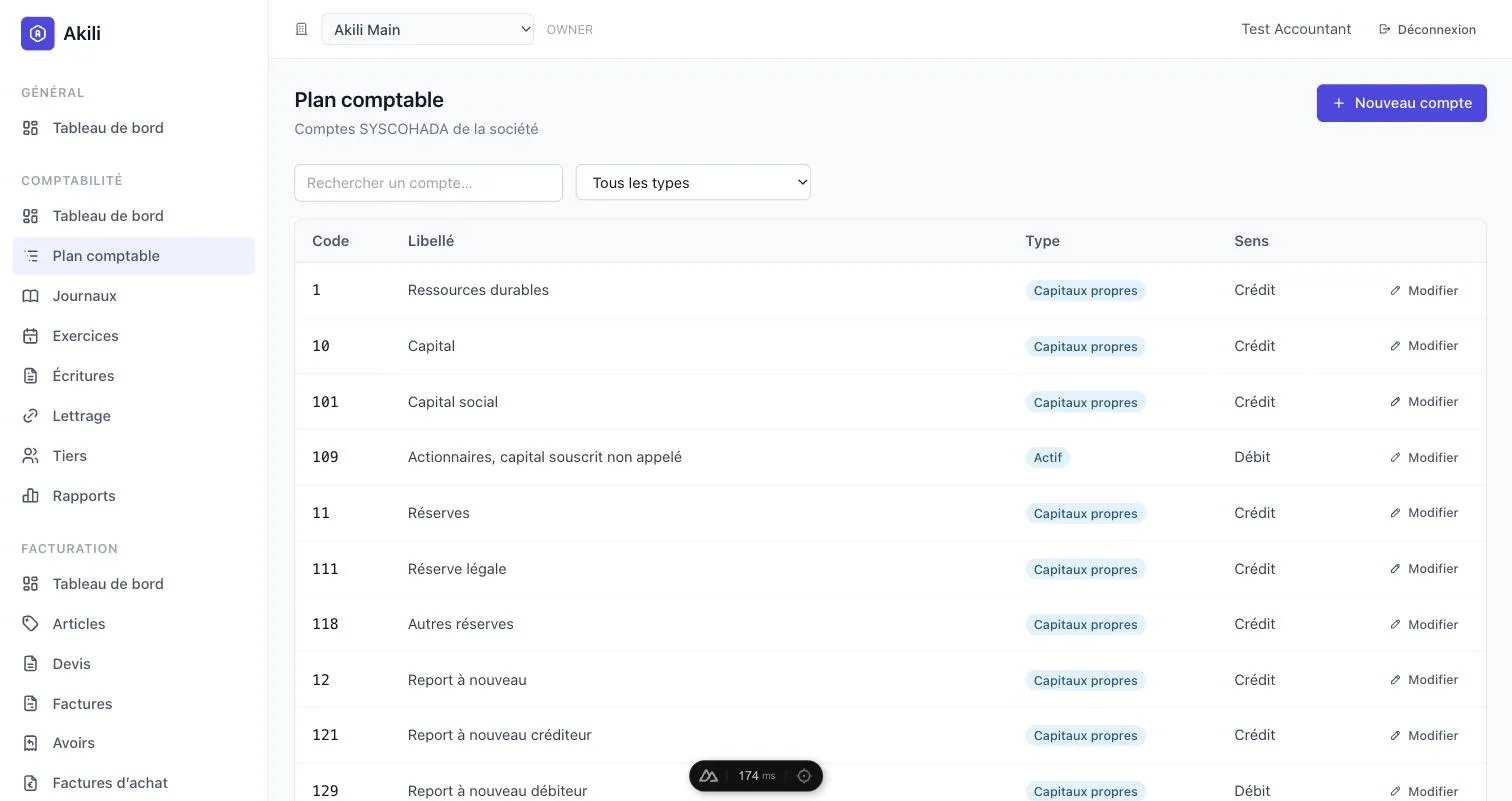Click Déconnexion to log out
This screenshot has height=801, width=1512.
pos(1427,30)
